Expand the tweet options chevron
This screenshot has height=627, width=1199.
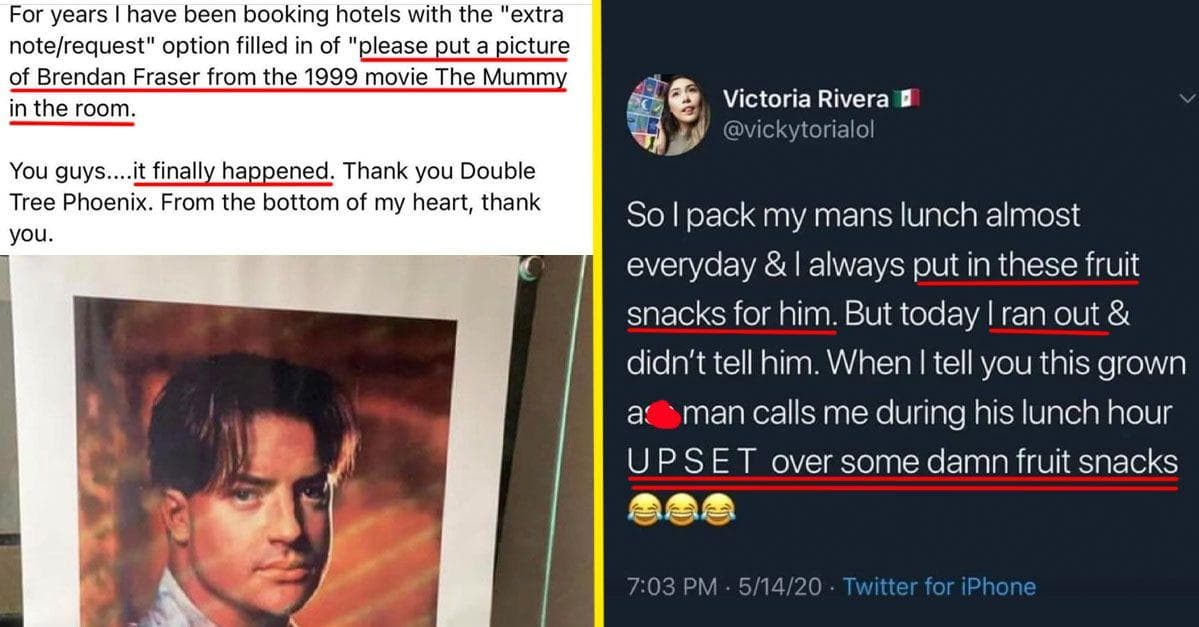(1187, 98)
